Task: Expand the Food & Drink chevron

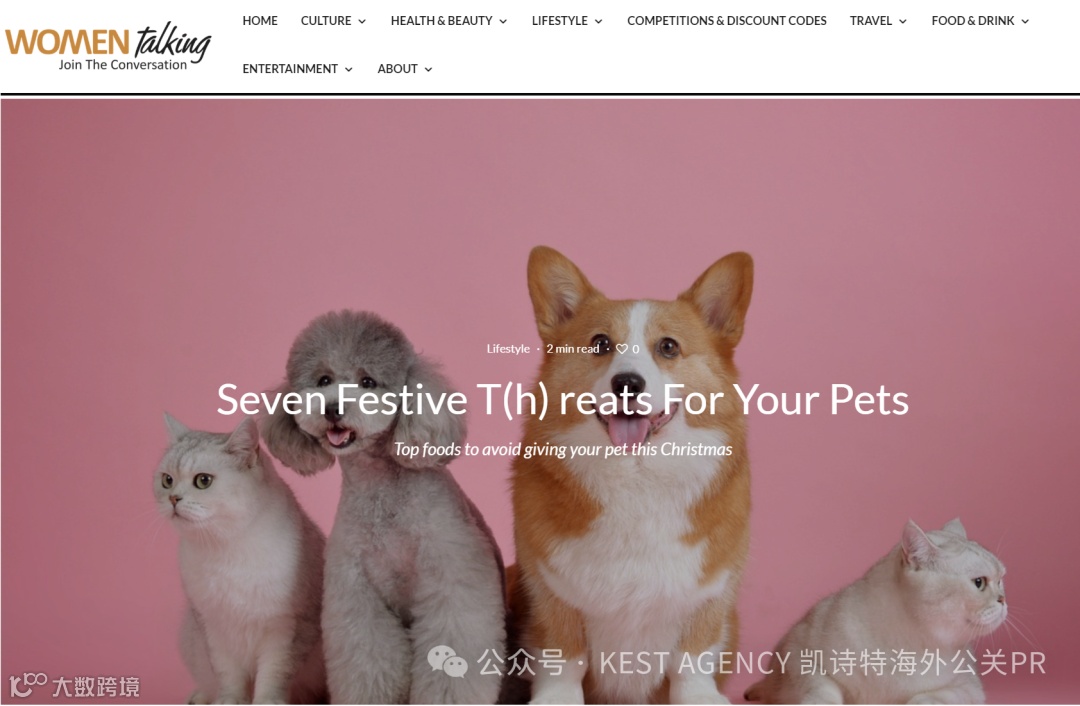Action: pyautogui.click(x=1025, y=21)
